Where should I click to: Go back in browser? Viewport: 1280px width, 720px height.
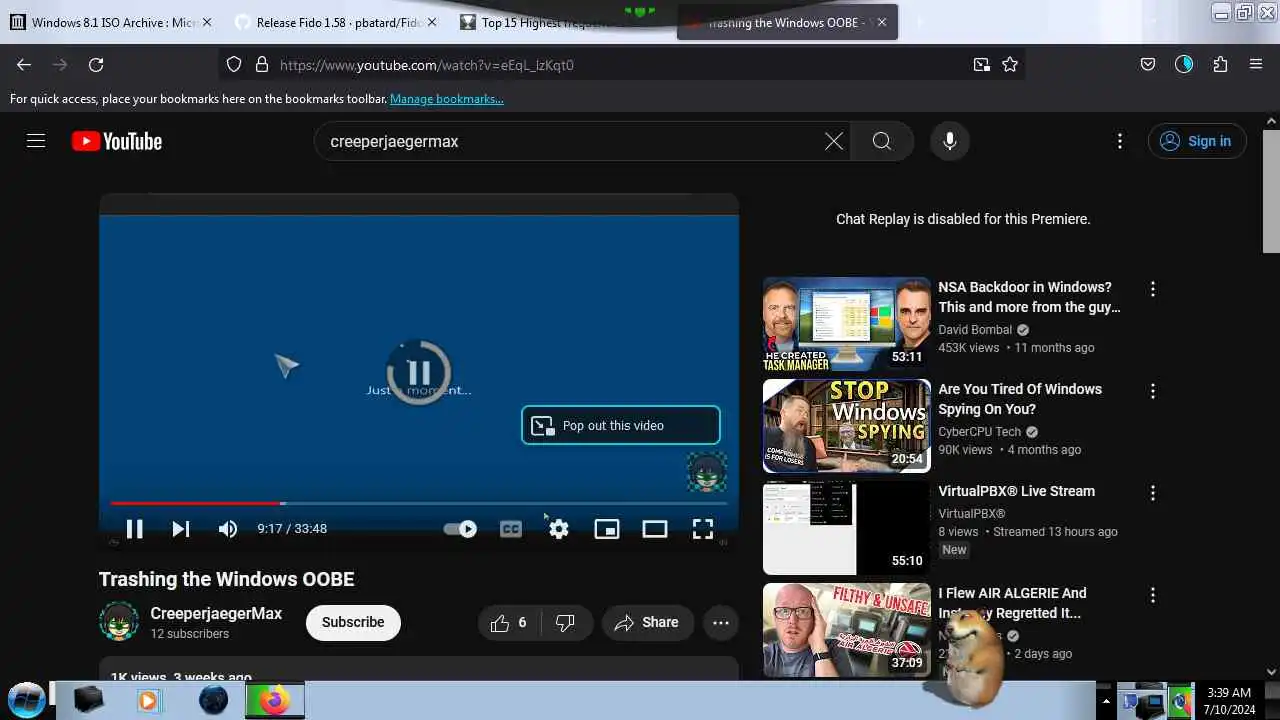(x=24, y=64)
